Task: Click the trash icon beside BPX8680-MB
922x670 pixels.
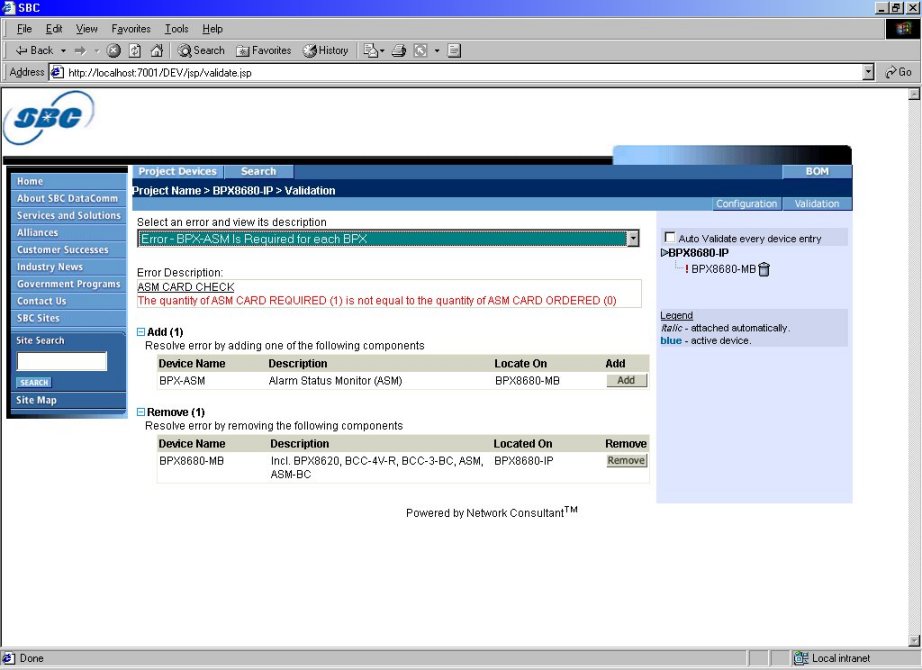Action: pyautogui.click(x=764, y=269)
